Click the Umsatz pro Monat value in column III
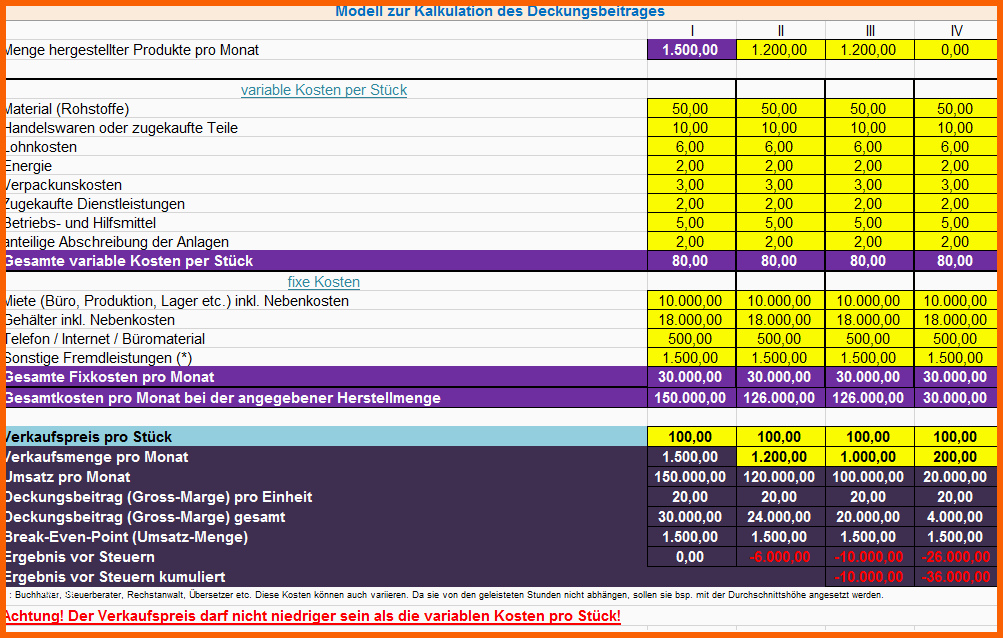The height and width of the screenshot is (638, 1003). pyautogui.click(x=869, y=477)
